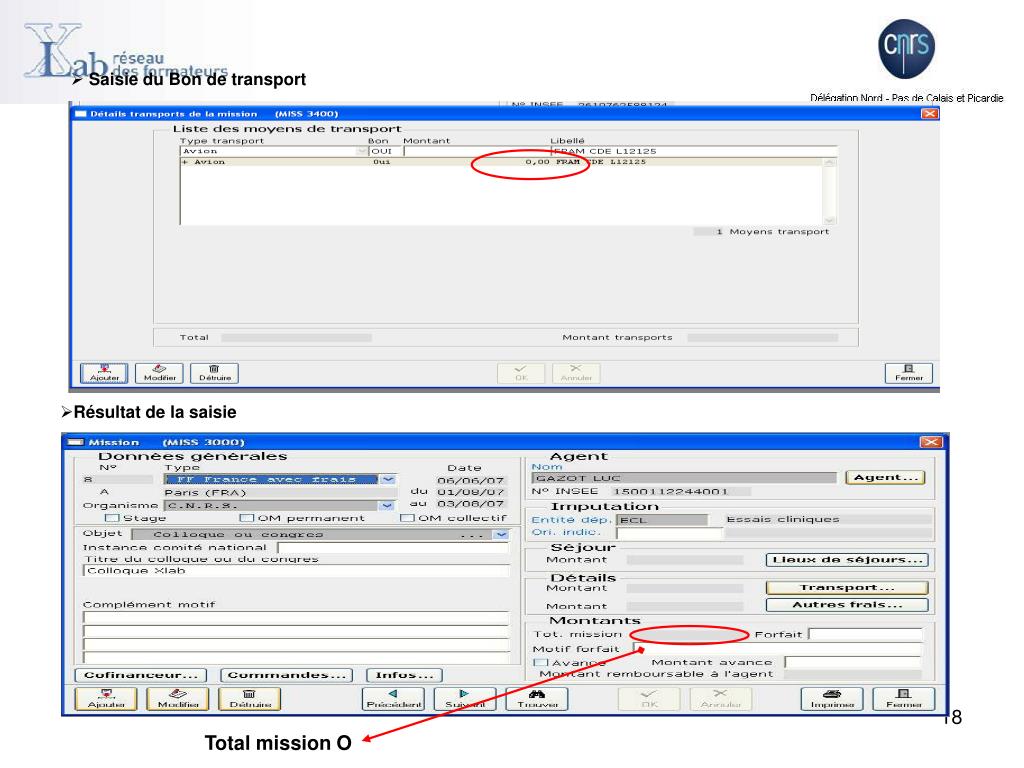Viewport: 1024px width, 768px height.
Task: Click the first Complément motif line
Action: 296,617
